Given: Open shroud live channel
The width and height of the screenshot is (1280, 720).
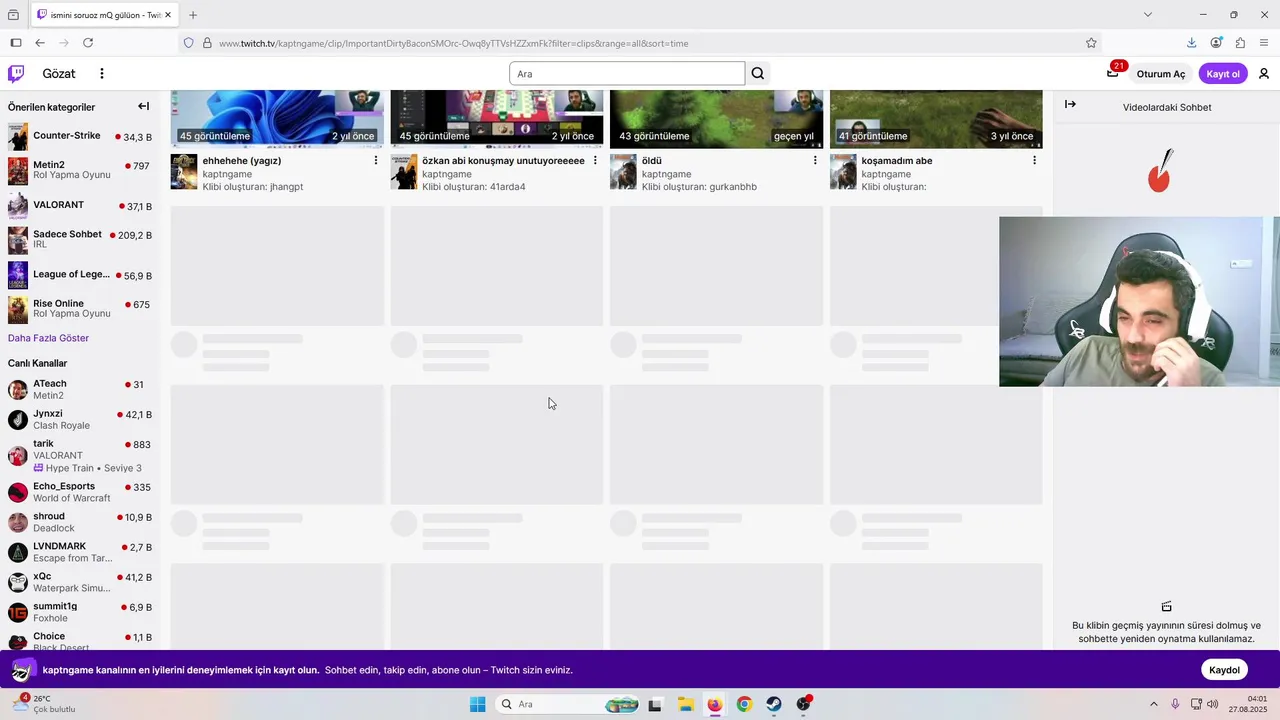Looking at the screenshot, I should [x=80, y=522].
